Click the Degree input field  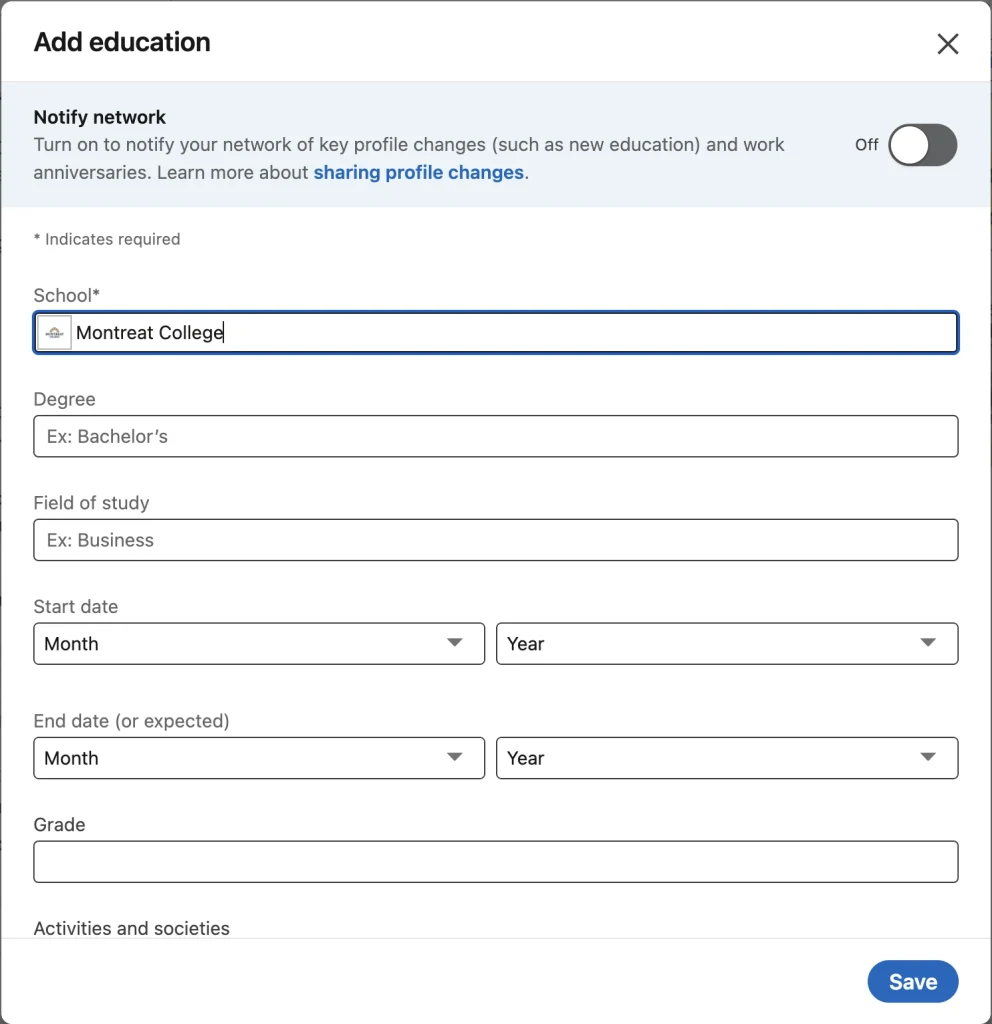[x=496, y=436]
